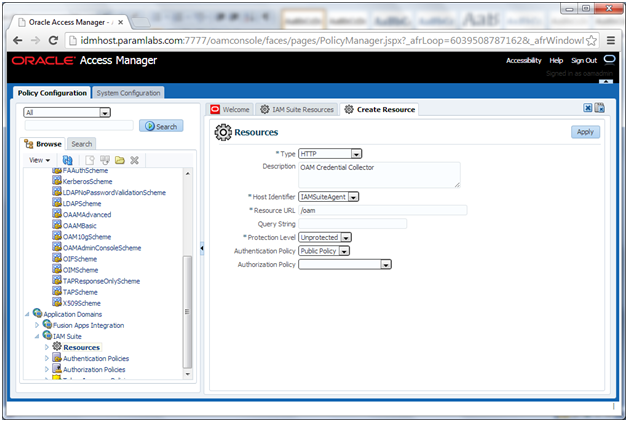
Task: Click the Description text area
Action: (x=379, y=175)
